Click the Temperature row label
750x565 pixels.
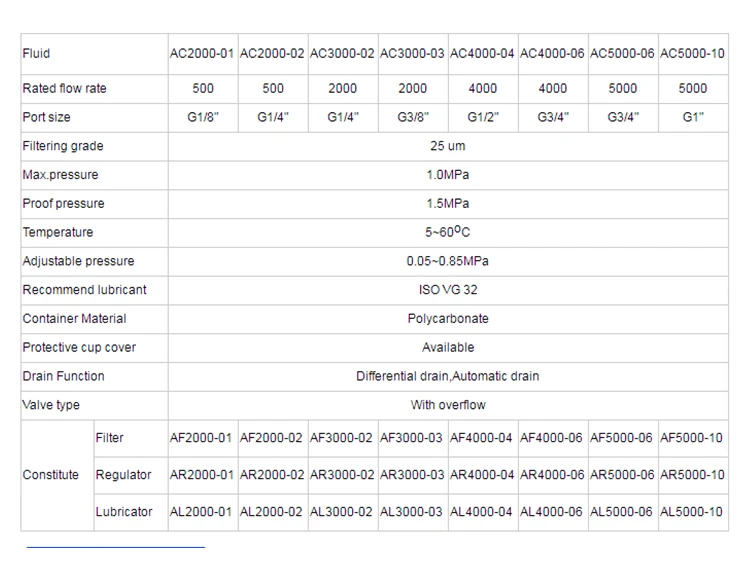pos(58,232)
